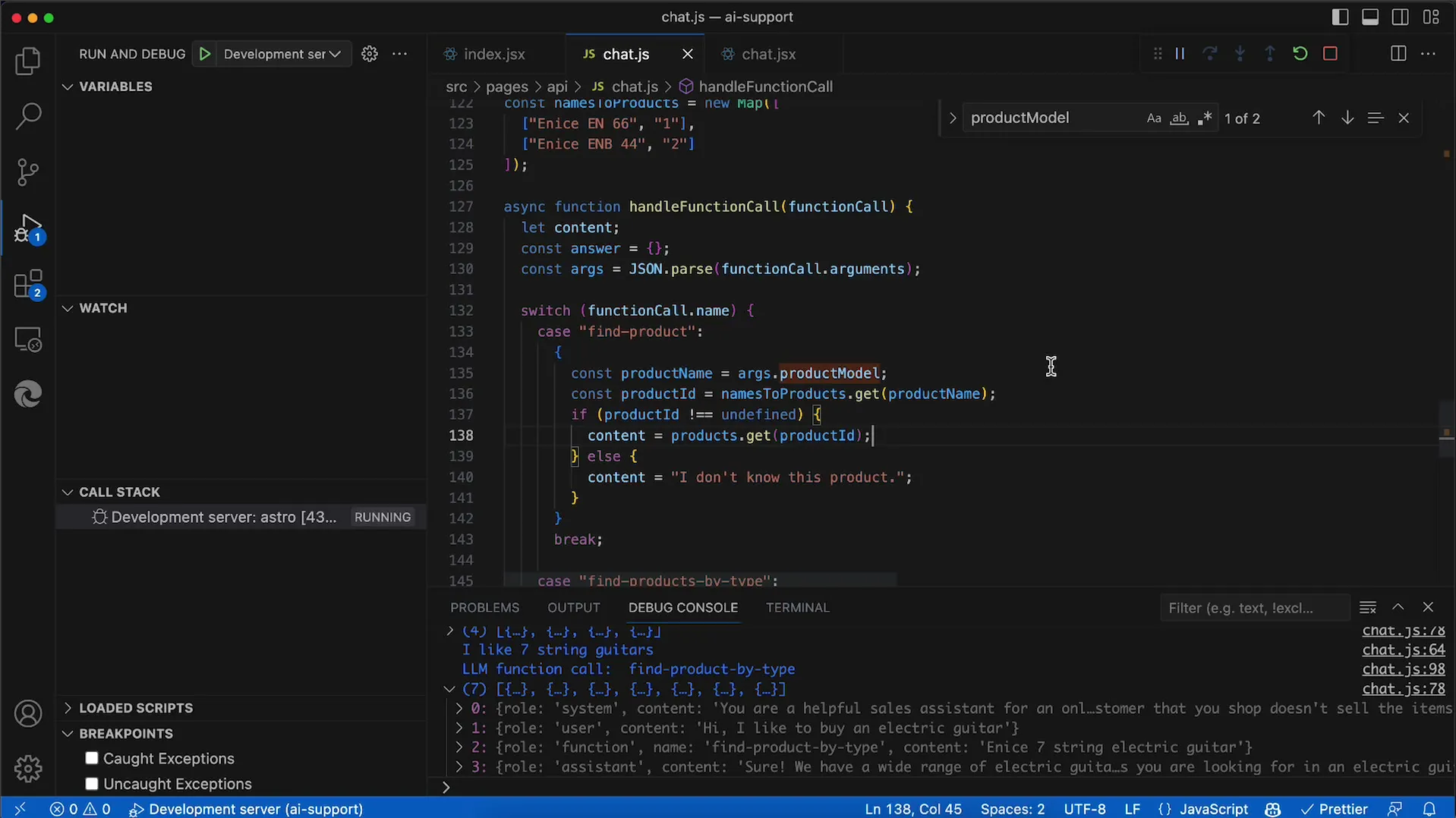Close the find widget
Screen dimensions: 1456x818
pyautogui.click(x=1404, y=118)
